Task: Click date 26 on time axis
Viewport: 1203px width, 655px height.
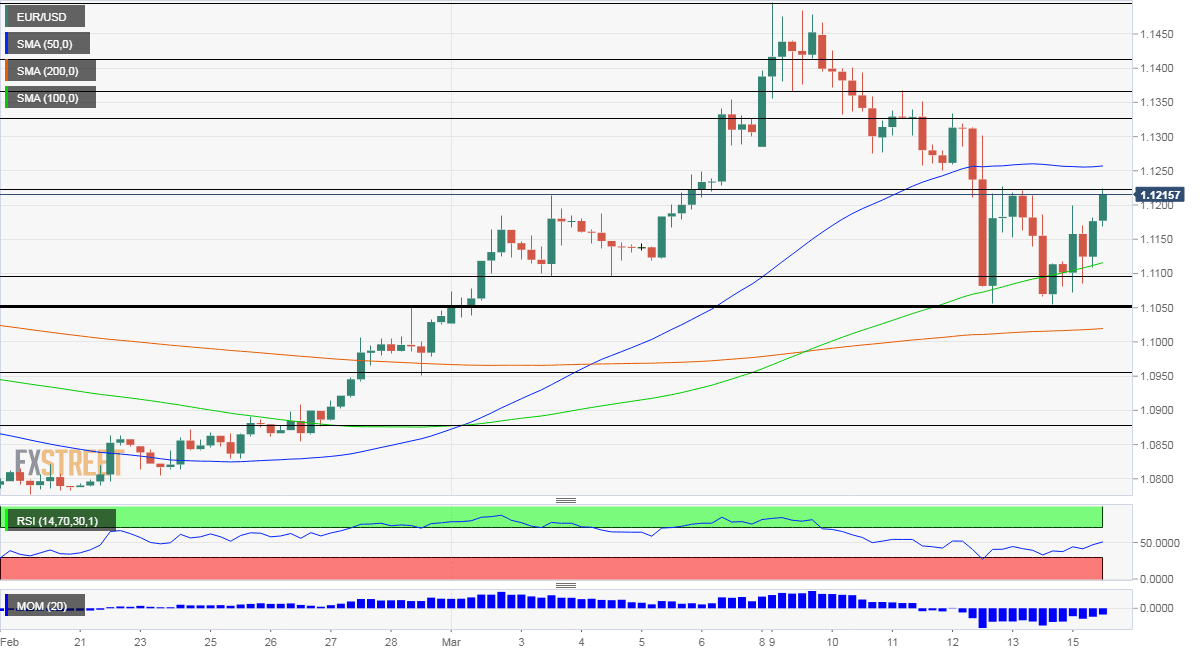Action: click(x=272, y=640)
